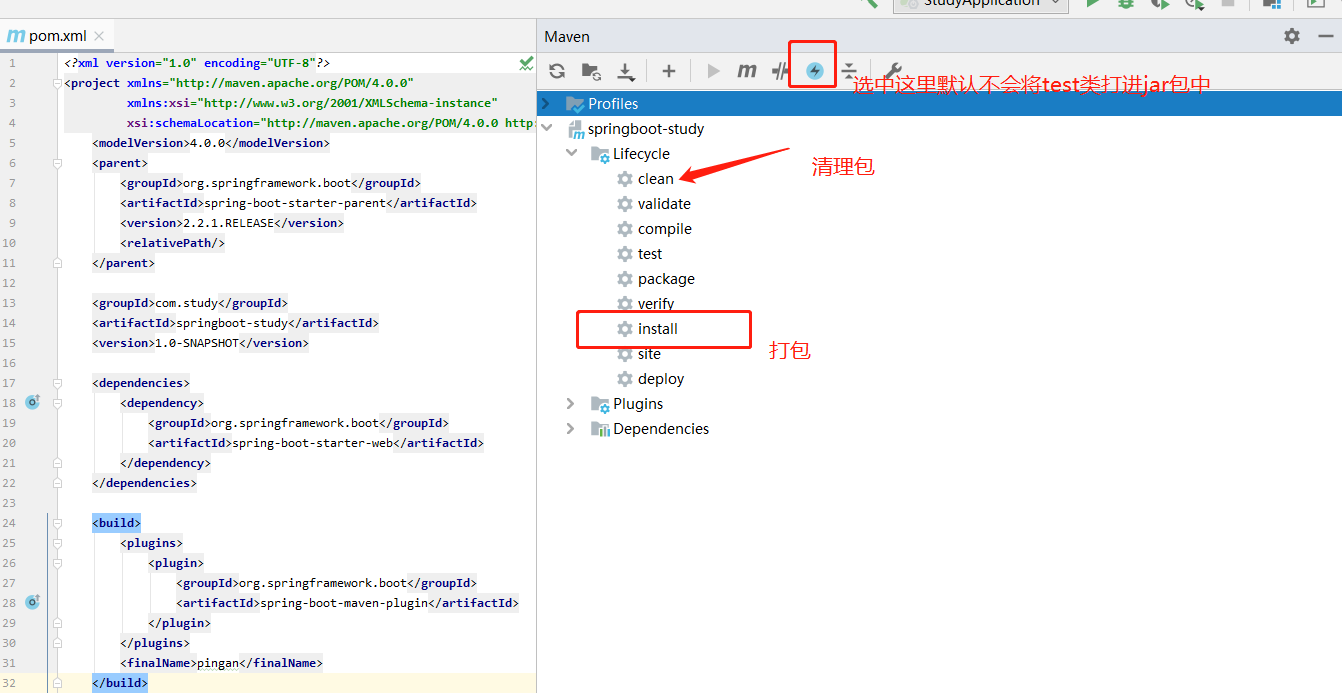Click gutter icon beside the dependency tag line
The height and width of the screenshot is (693, 1342).
[32, 402]
